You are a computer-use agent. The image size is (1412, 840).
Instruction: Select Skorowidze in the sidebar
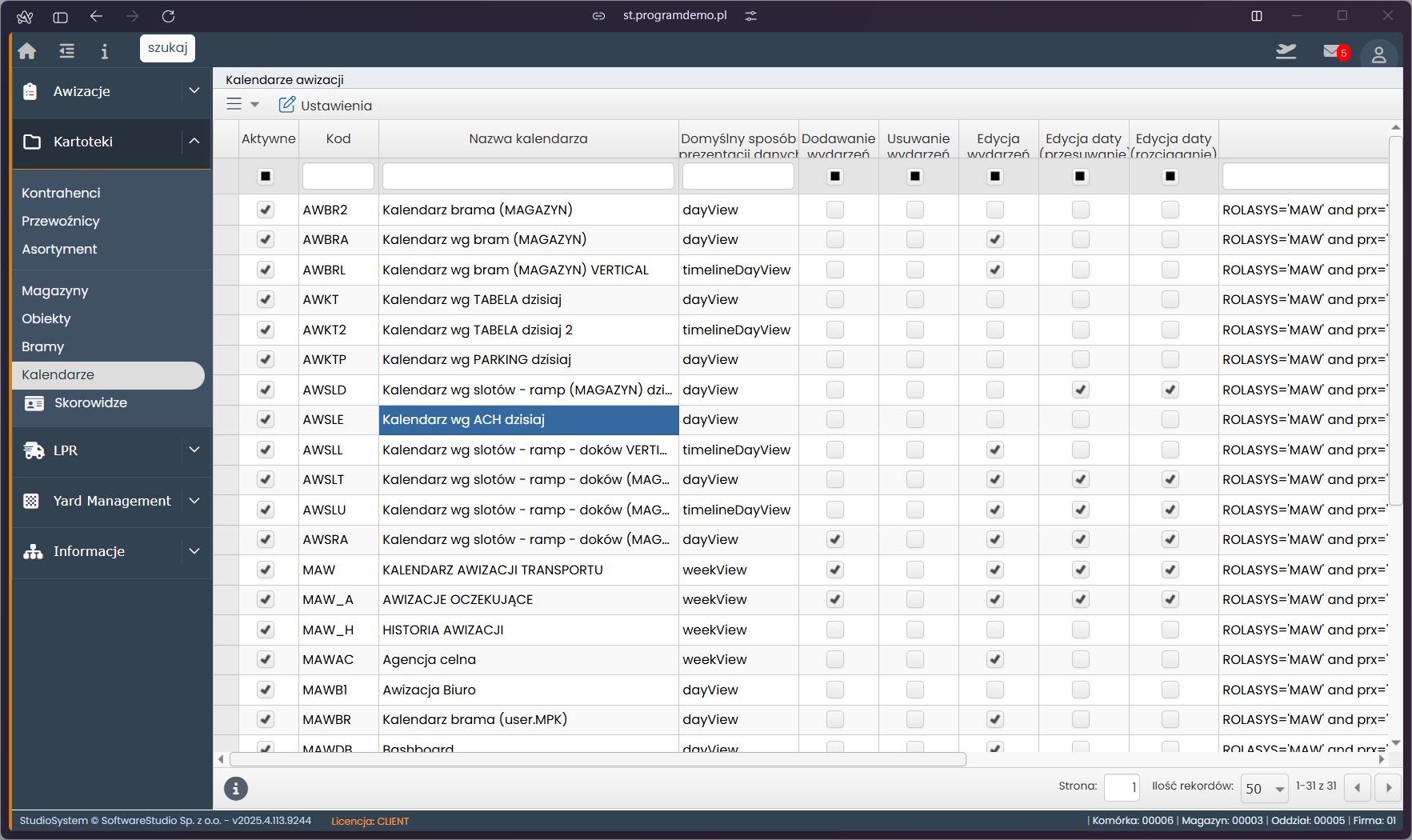point(90,402)
